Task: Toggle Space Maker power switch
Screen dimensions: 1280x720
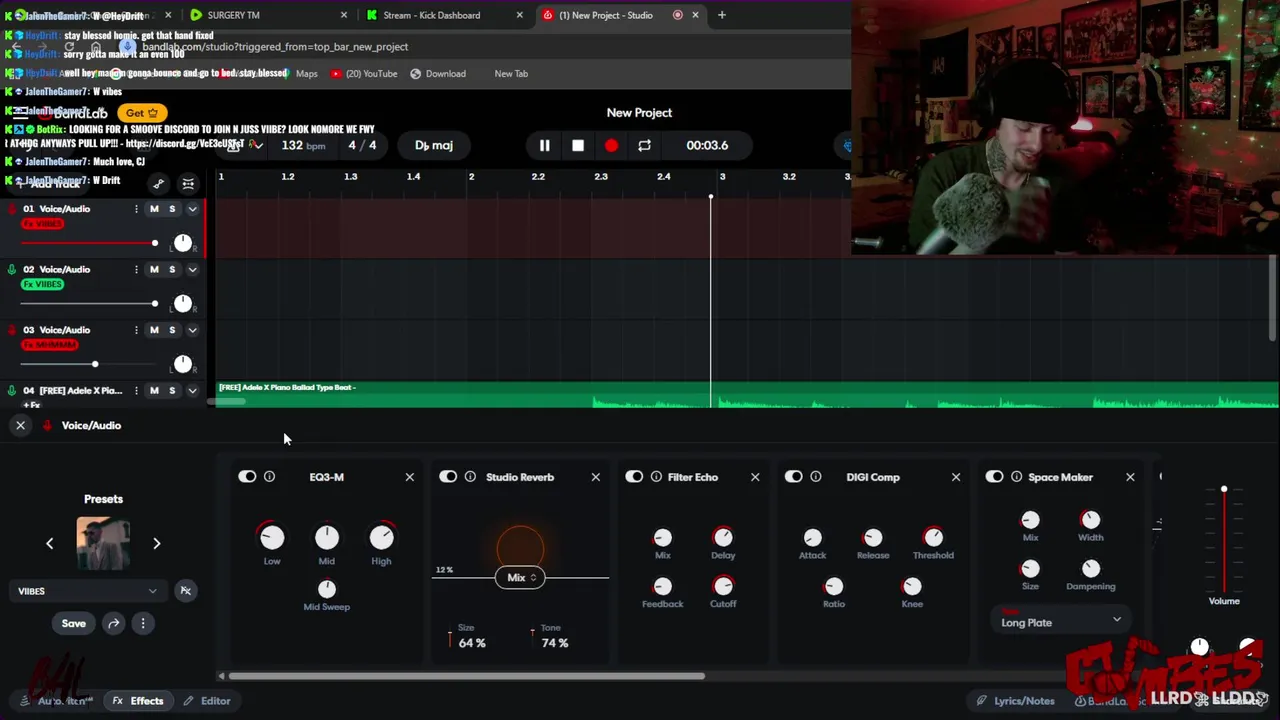Action: click(994, 477)
